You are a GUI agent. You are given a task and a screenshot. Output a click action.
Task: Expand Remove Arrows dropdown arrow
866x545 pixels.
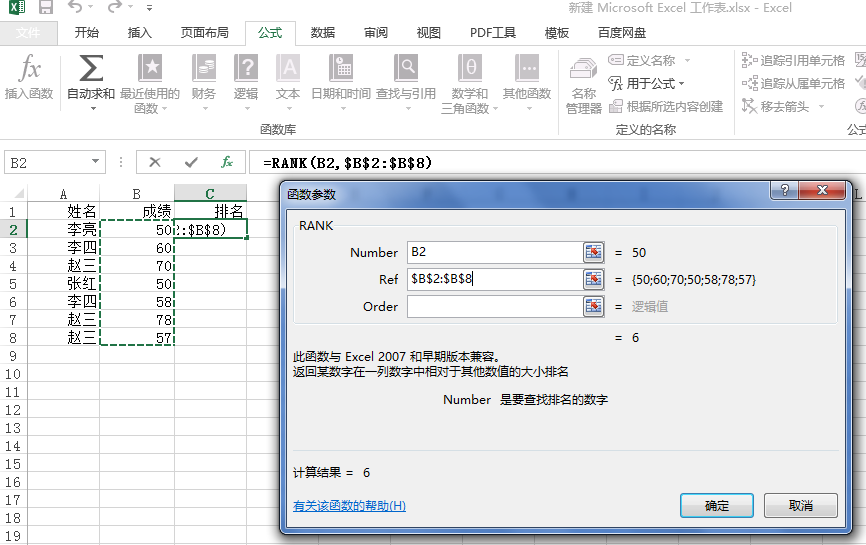tap(821, 107)
